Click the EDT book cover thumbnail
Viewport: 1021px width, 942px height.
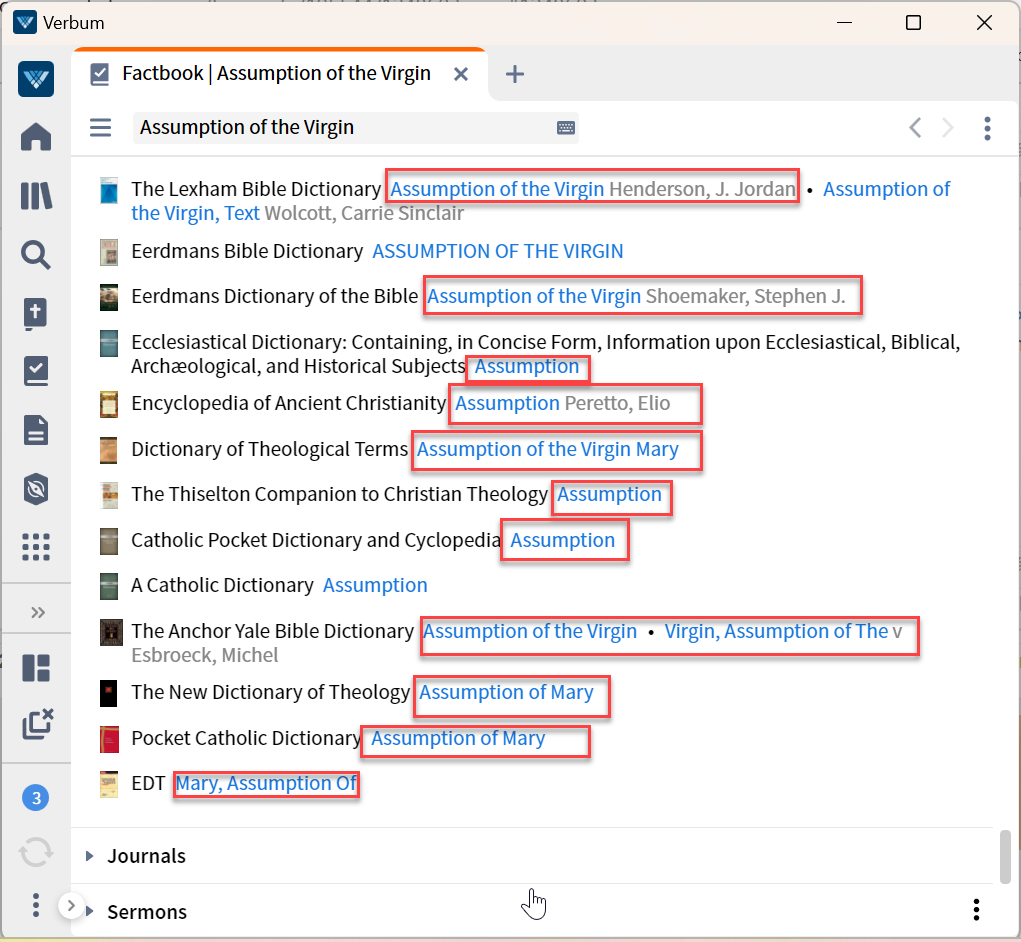tap(109, 784)
